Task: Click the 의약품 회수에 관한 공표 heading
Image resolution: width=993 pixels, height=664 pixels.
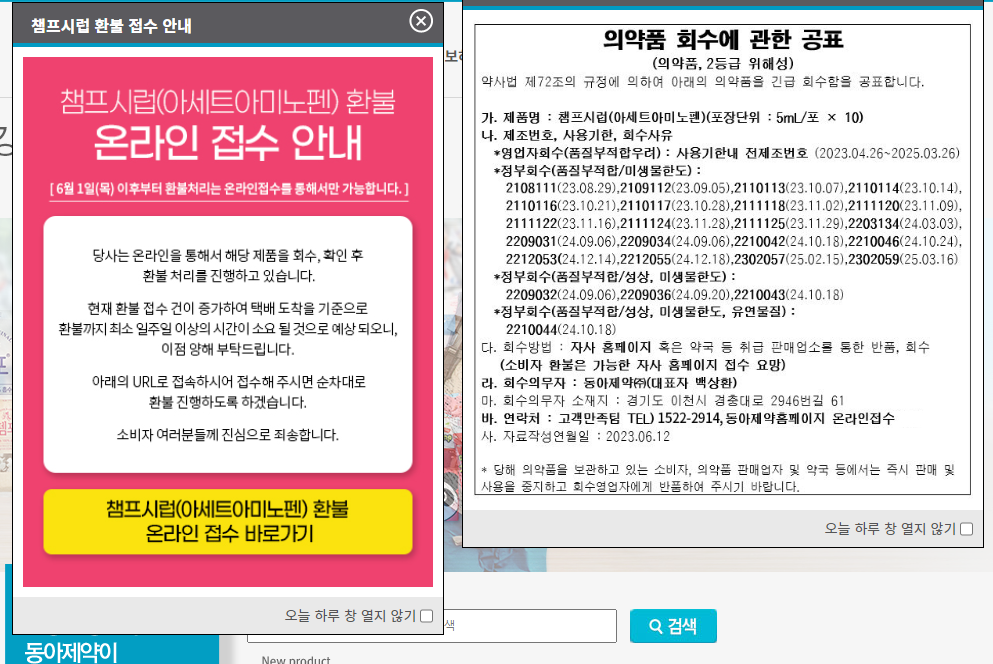Action: tap(723, 40)
